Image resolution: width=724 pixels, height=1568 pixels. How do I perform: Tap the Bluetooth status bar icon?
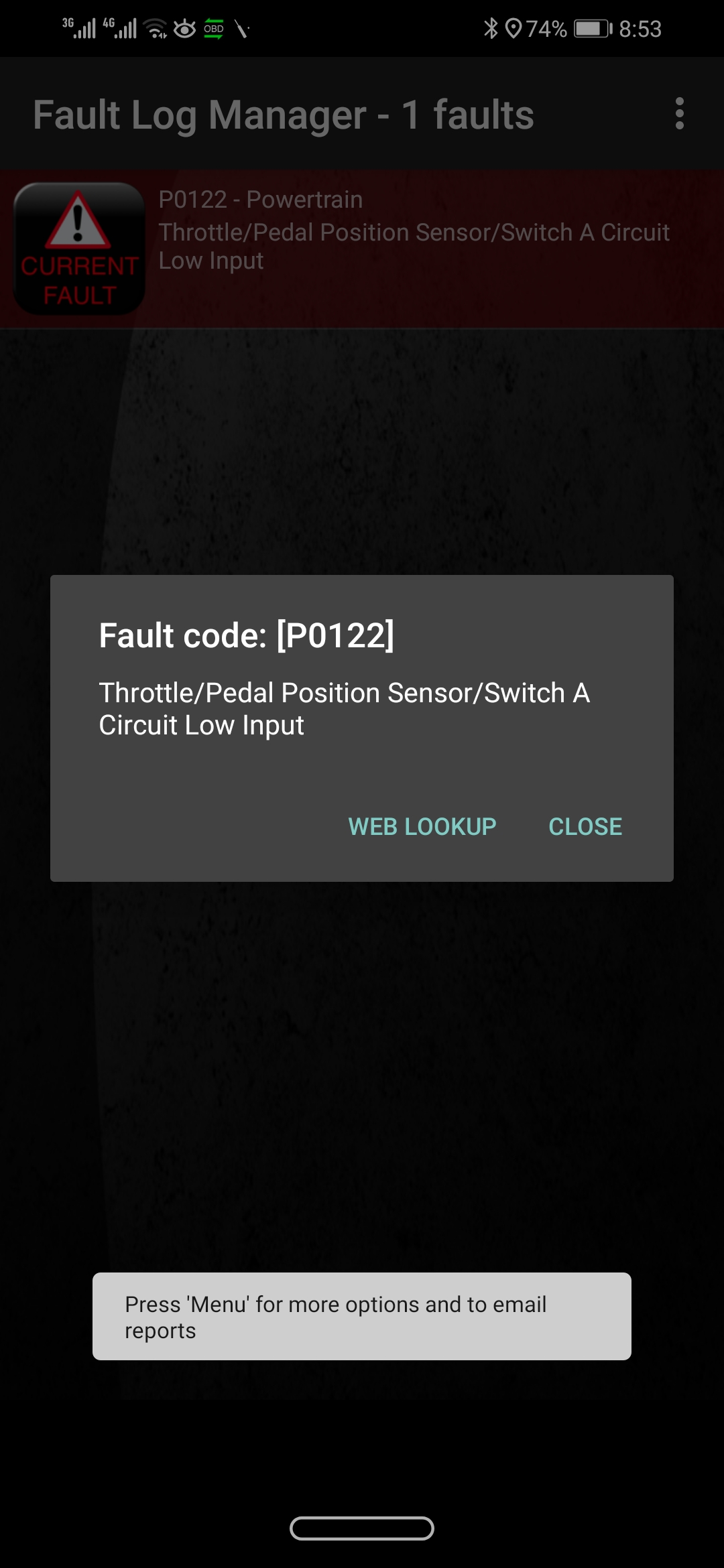click(x=491, y=28)
